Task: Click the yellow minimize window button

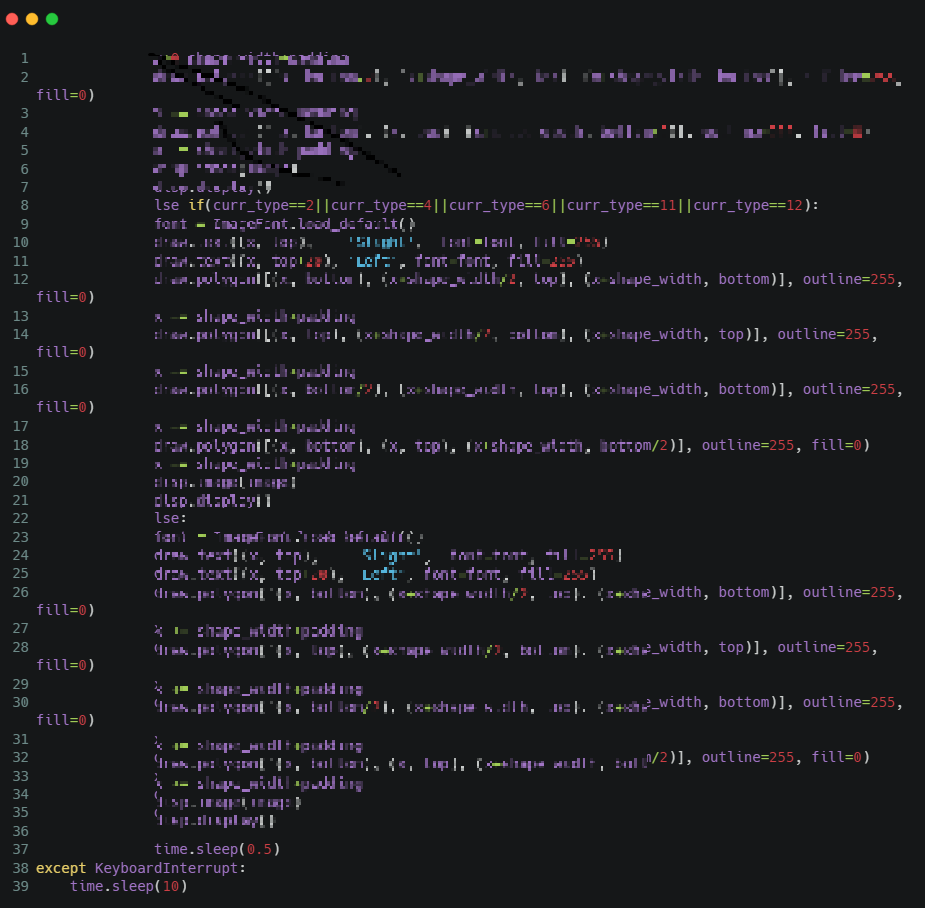Action: (x=32, y=19)
